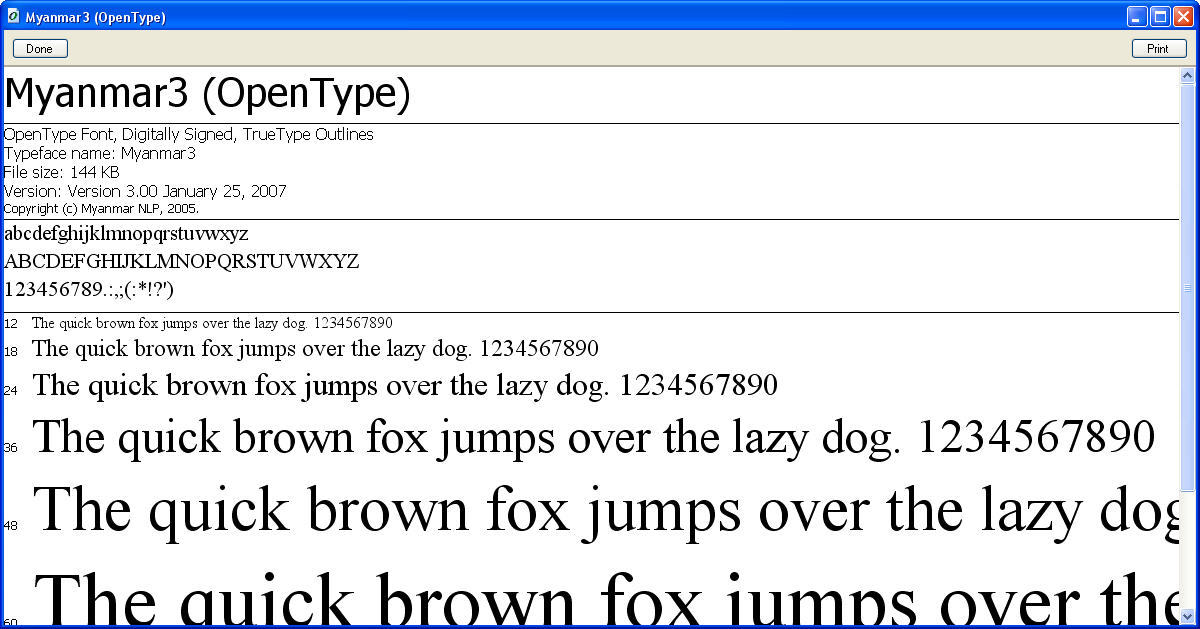Click the 123456789 punctuation sample line
Viewport: 1200px width, 629px height.
[x=90, y=290]
